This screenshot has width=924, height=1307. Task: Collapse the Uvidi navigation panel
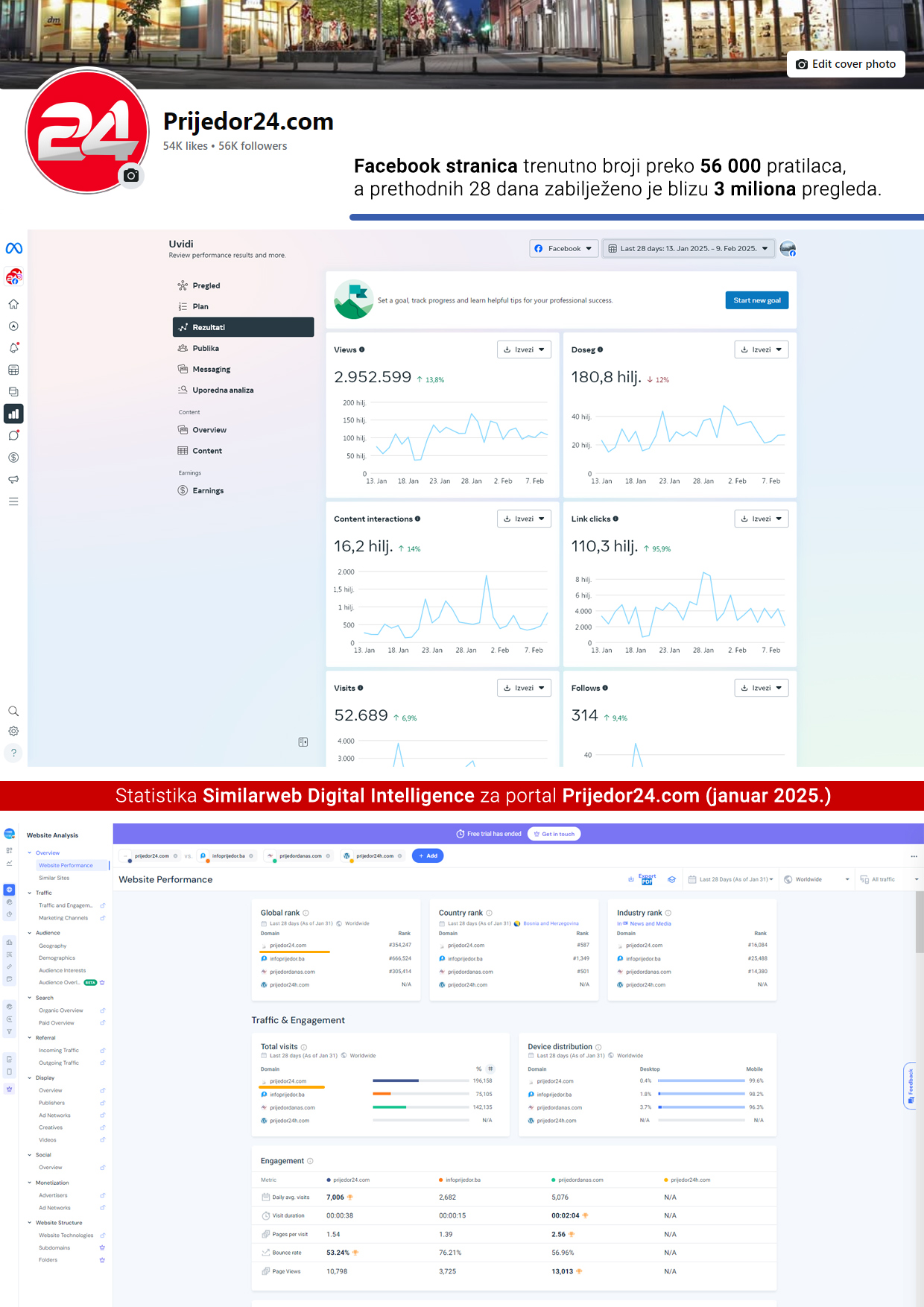[303, 742]
